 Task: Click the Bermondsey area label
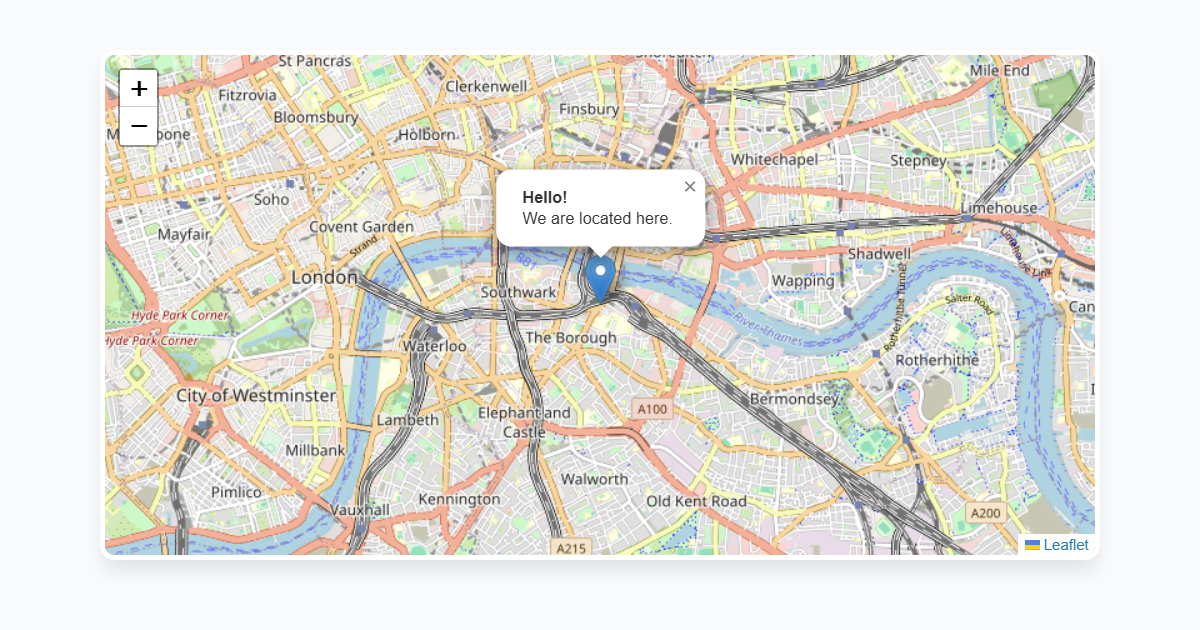794,399
